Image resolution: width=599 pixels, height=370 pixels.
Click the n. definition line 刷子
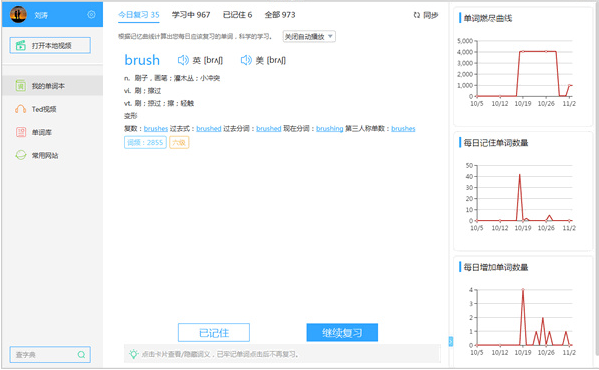click(172, 78)
